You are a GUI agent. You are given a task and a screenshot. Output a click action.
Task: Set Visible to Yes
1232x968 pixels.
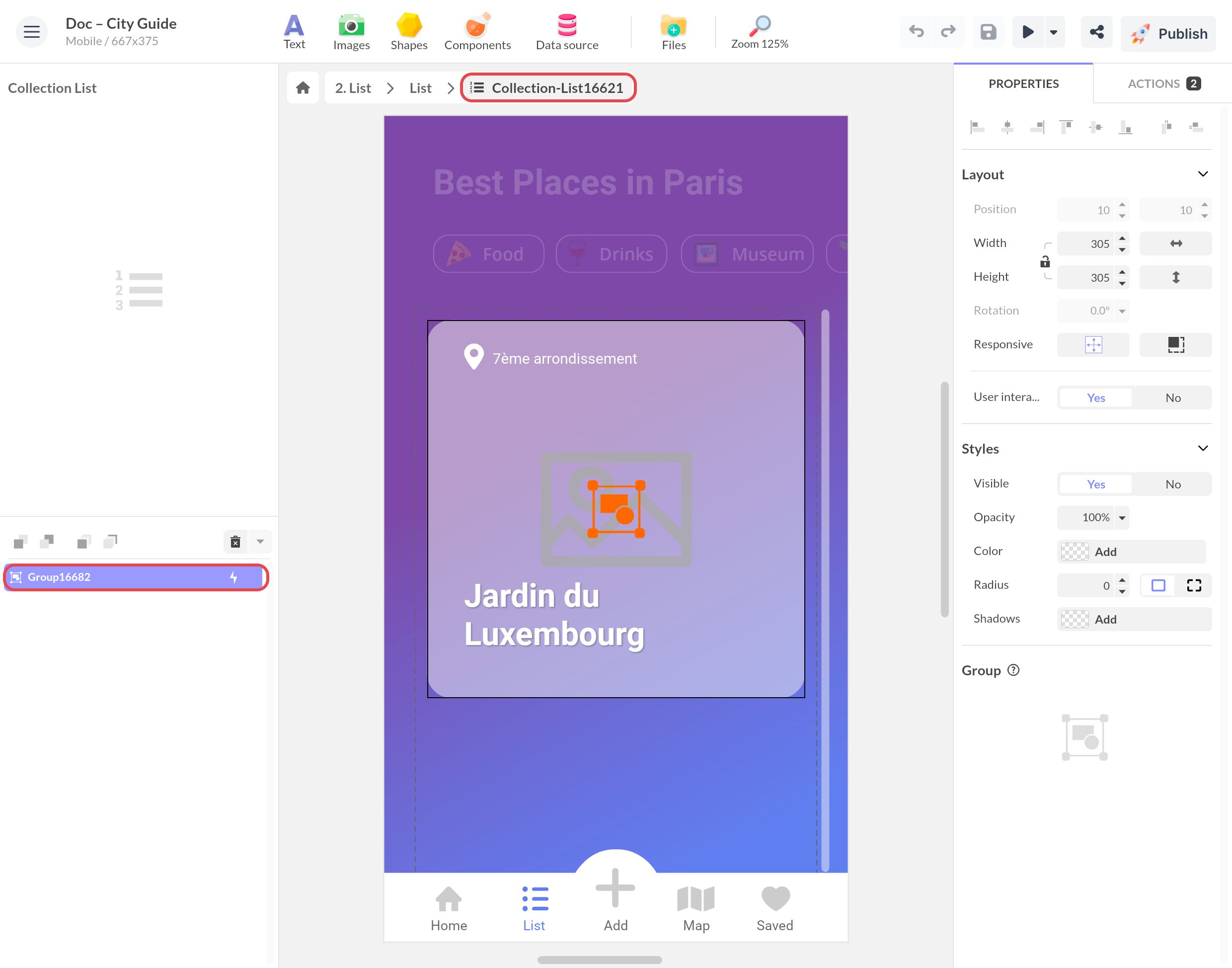tap(1095, 484)
